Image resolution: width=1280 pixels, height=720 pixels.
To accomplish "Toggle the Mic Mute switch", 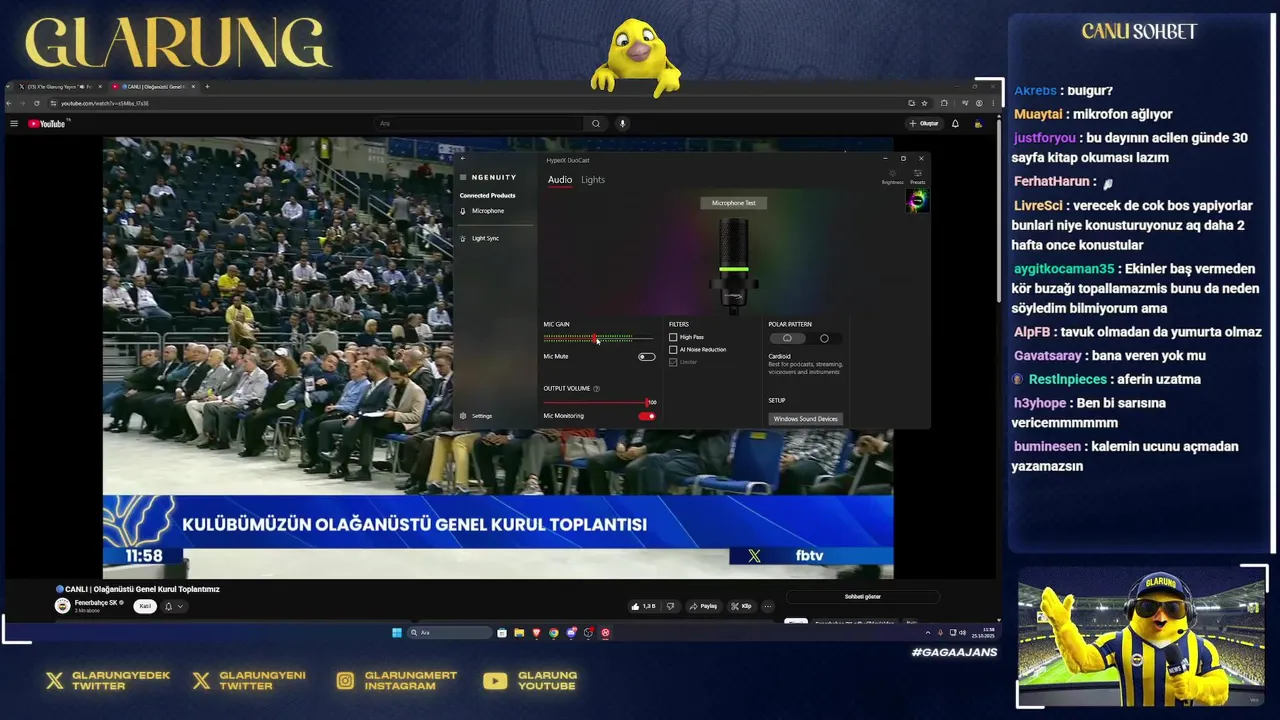I will (x=647, y=357).
